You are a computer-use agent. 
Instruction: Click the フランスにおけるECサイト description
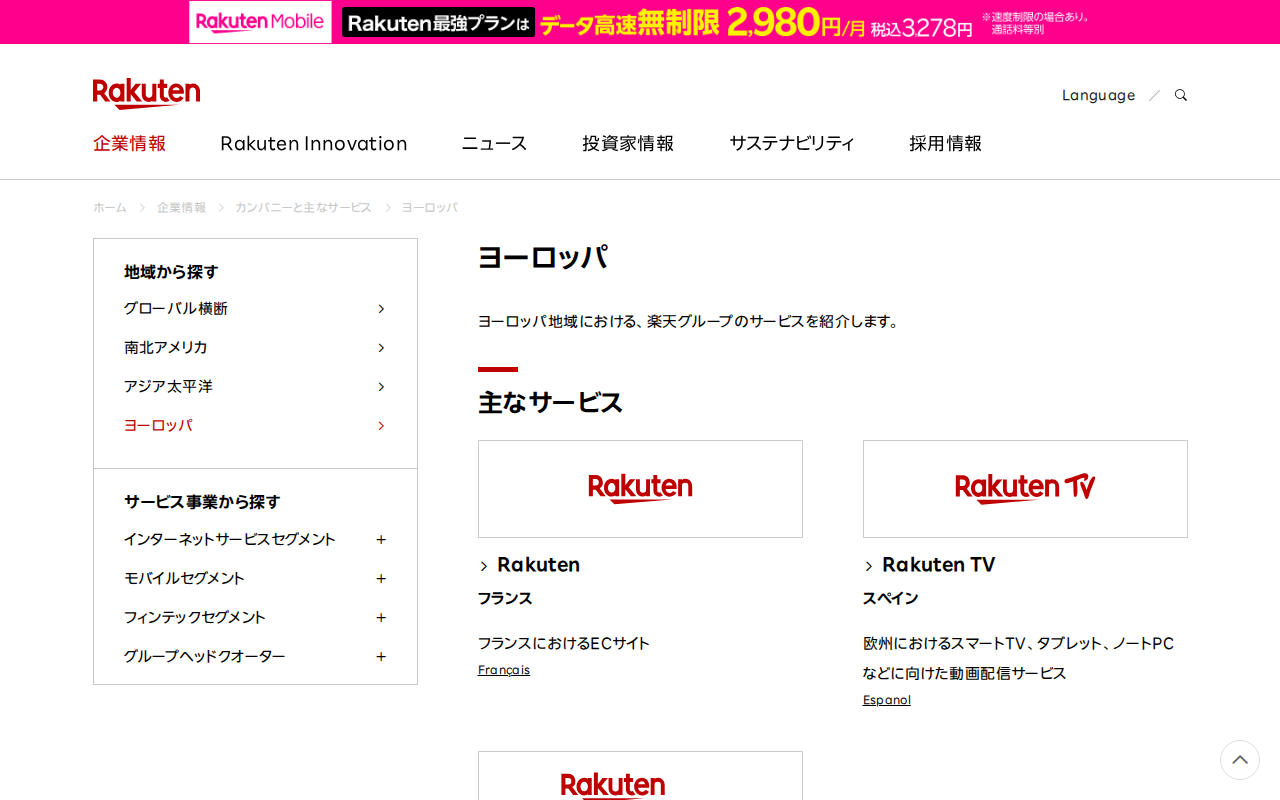564,643
